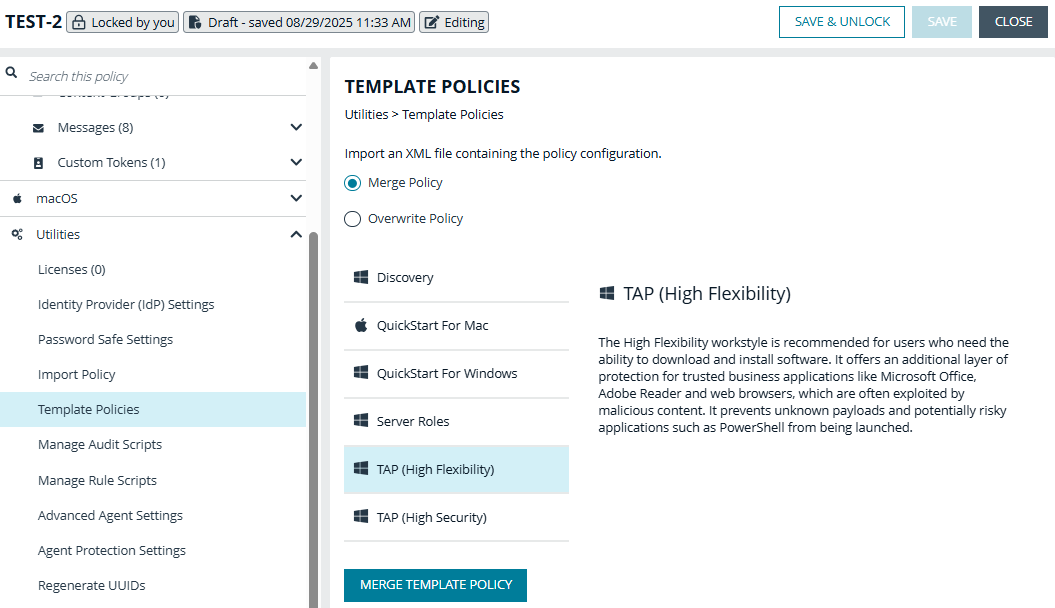
Task: Click the MERGE TEMPLATE POLICY button
Action: tap(435, 585)
